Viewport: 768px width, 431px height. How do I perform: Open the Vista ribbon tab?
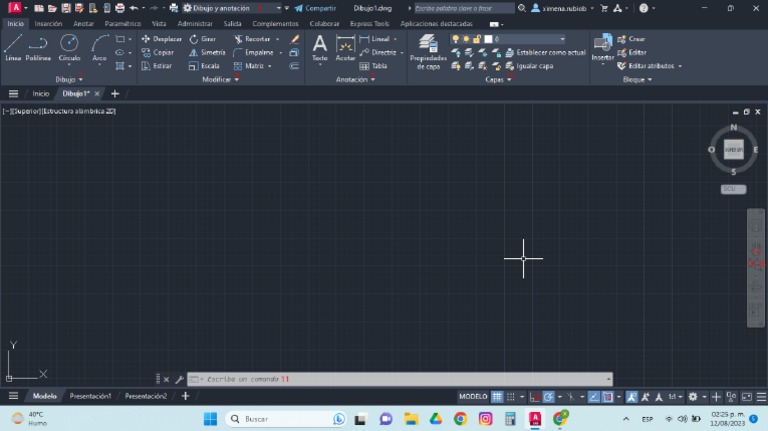coord(159,24)
